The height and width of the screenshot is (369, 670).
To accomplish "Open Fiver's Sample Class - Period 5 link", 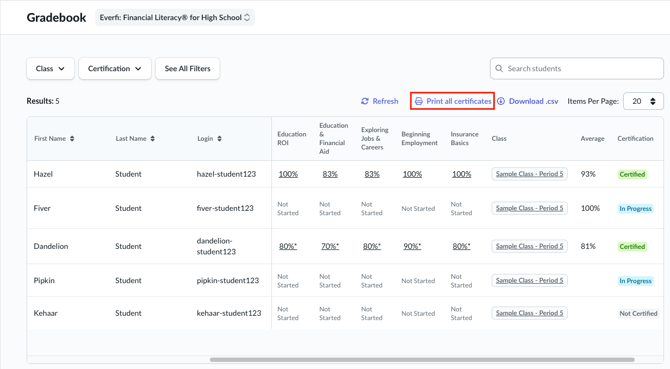I will pos(529,208).
